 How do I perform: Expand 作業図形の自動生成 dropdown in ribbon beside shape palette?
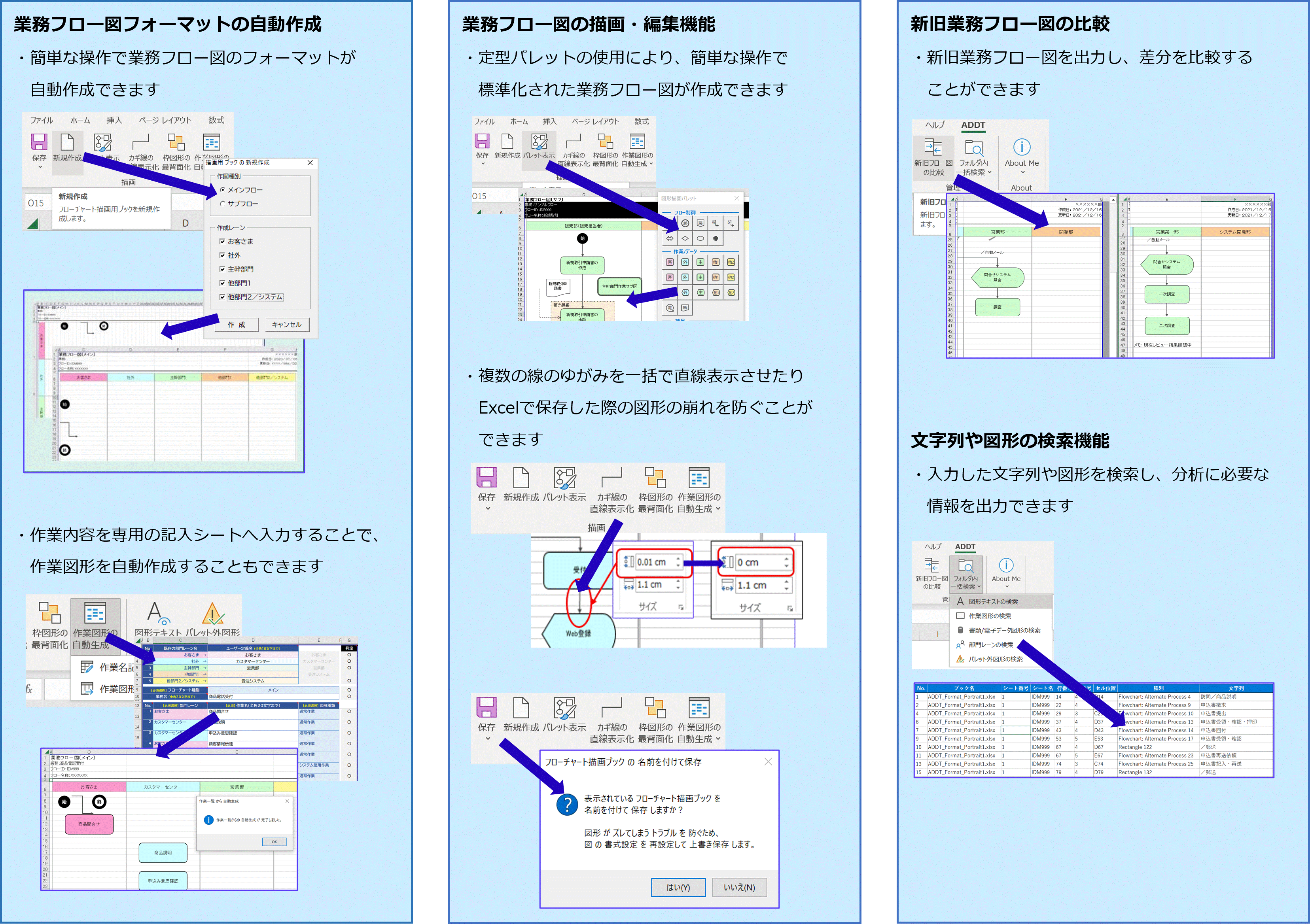[651, 164]
